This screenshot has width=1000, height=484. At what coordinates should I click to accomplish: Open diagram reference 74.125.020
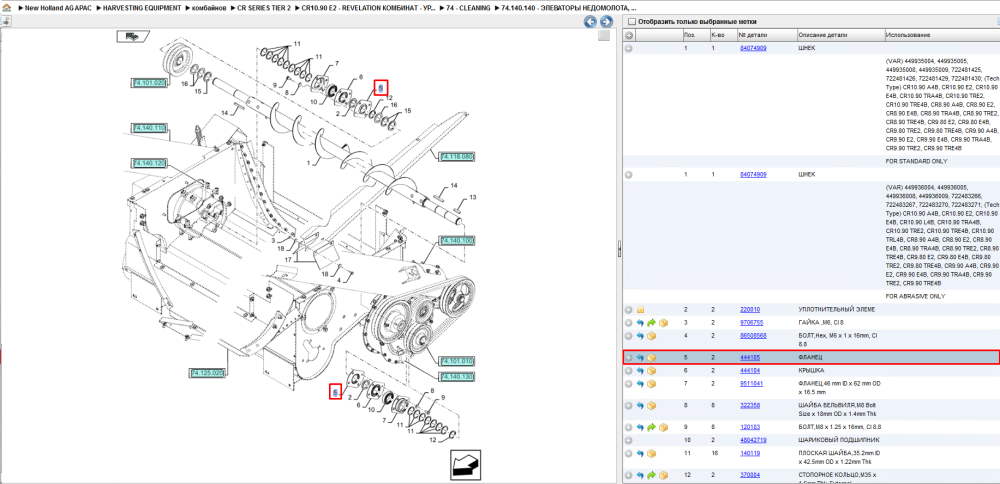[x=208, y=372]
